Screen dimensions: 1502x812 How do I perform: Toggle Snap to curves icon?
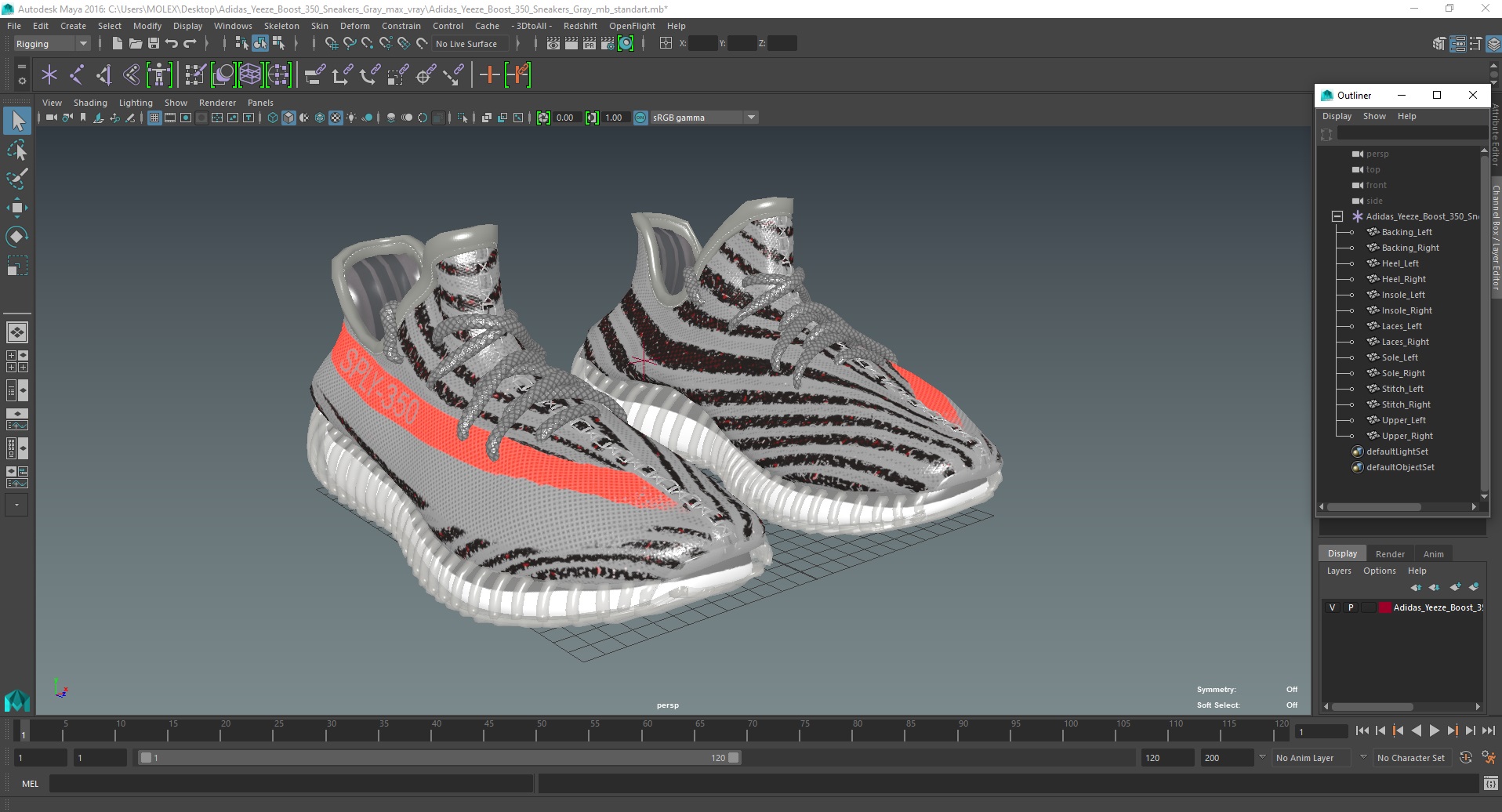350,44
